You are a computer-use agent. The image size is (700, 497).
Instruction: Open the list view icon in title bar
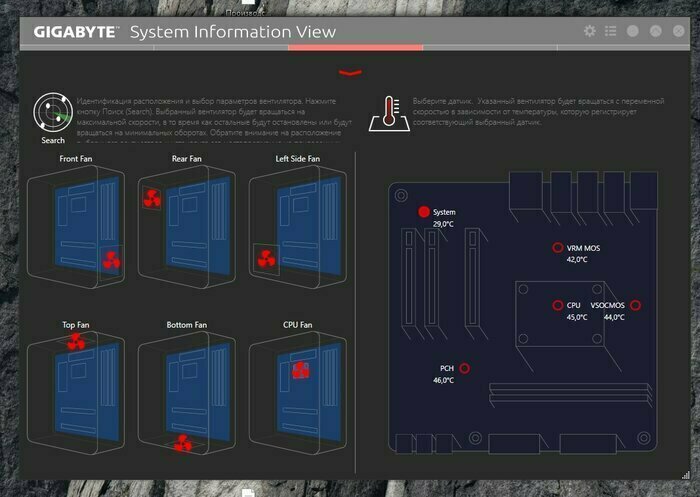tap(610, 31)
